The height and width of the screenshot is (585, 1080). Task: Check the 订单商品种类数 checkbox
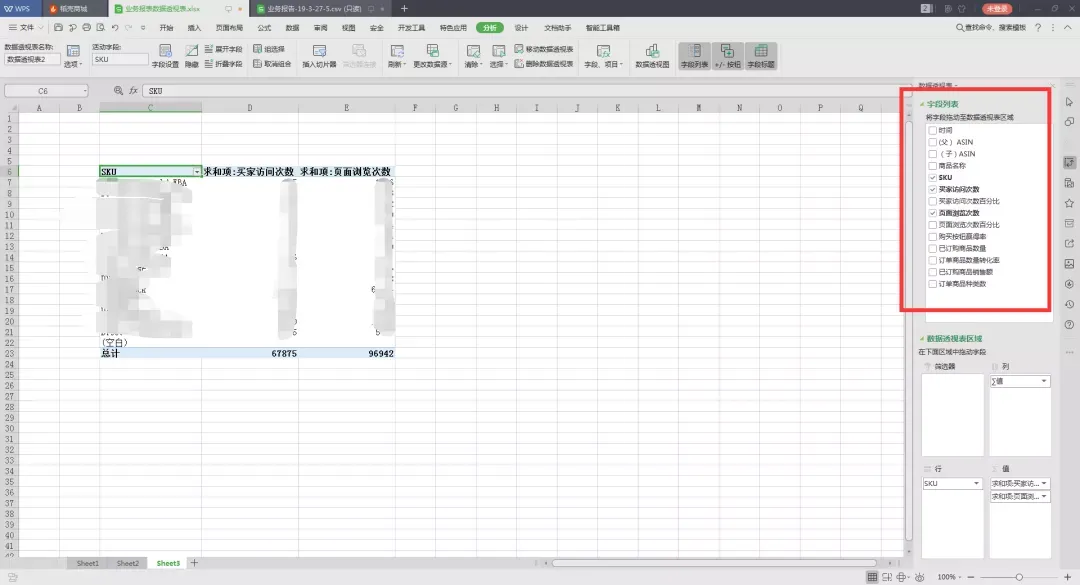point(933,284)
